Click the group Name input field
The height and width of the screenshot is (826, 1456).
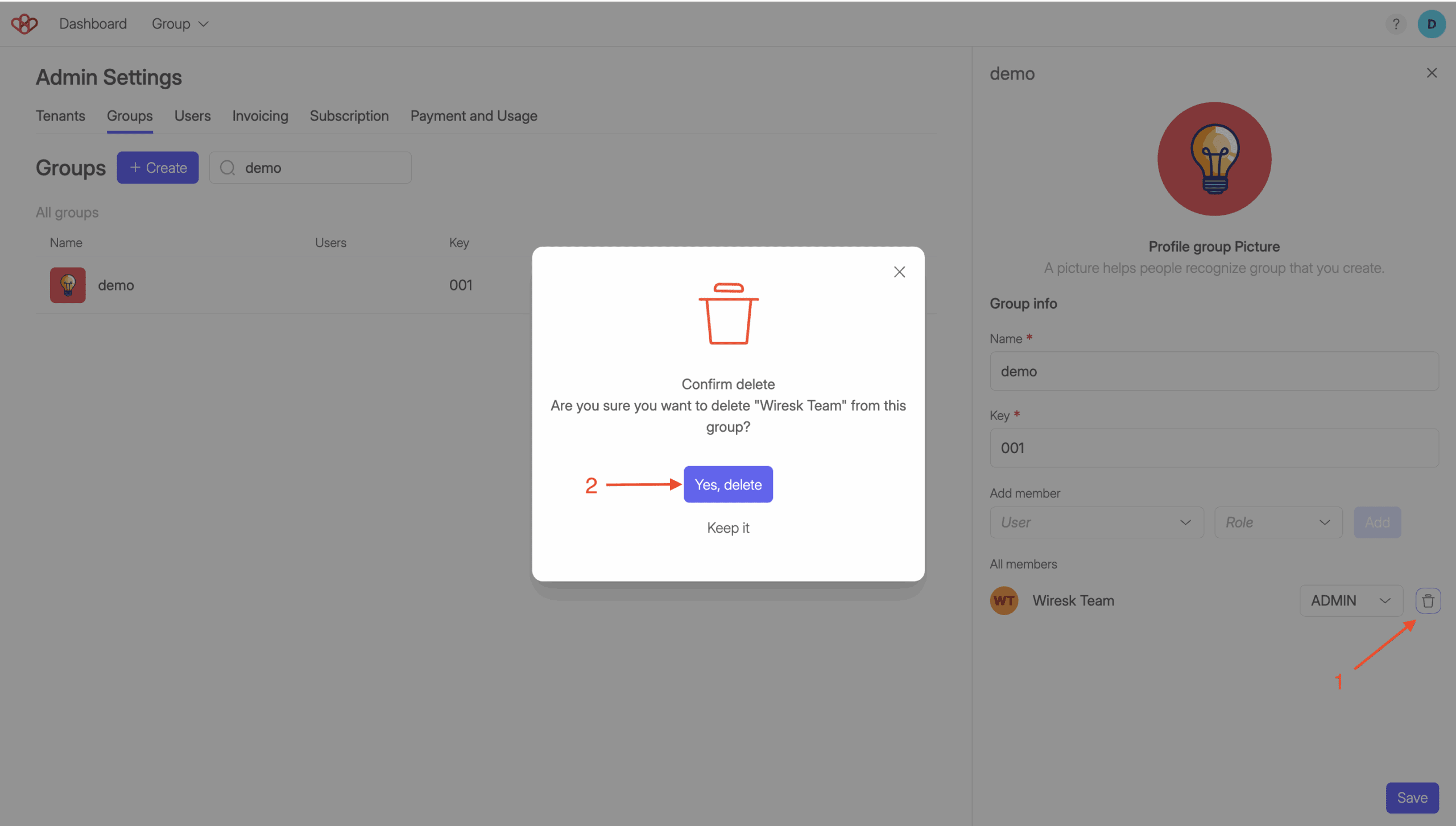point(1214,371)
